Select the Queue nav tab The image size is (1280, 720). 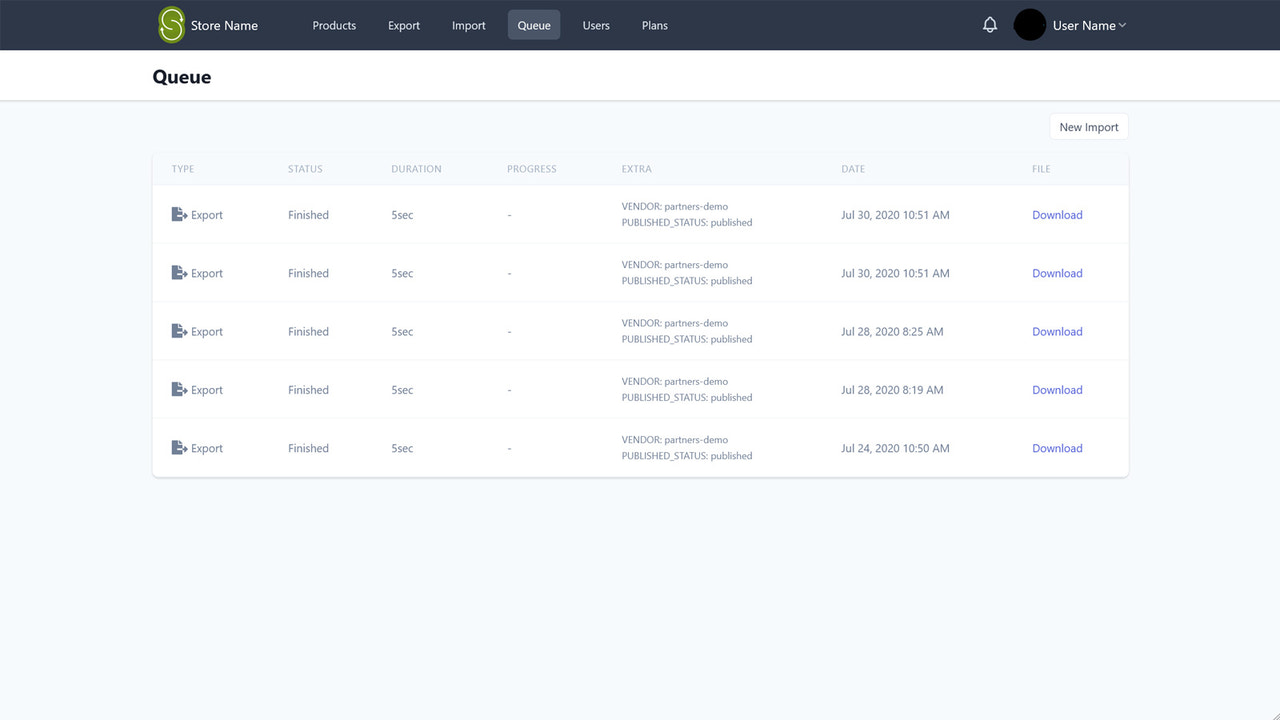(x=534, y=25)
